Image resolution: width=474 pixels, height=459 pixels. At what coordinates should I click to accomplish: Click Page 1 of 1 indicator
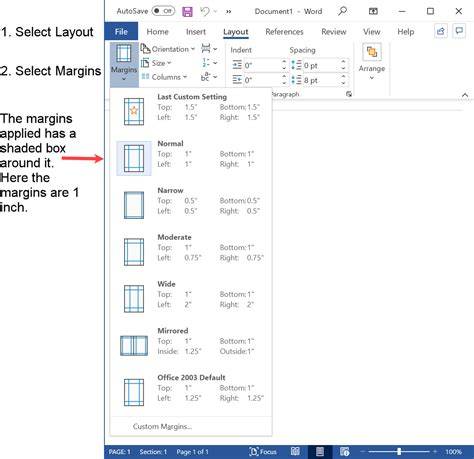tap(192, 452)
